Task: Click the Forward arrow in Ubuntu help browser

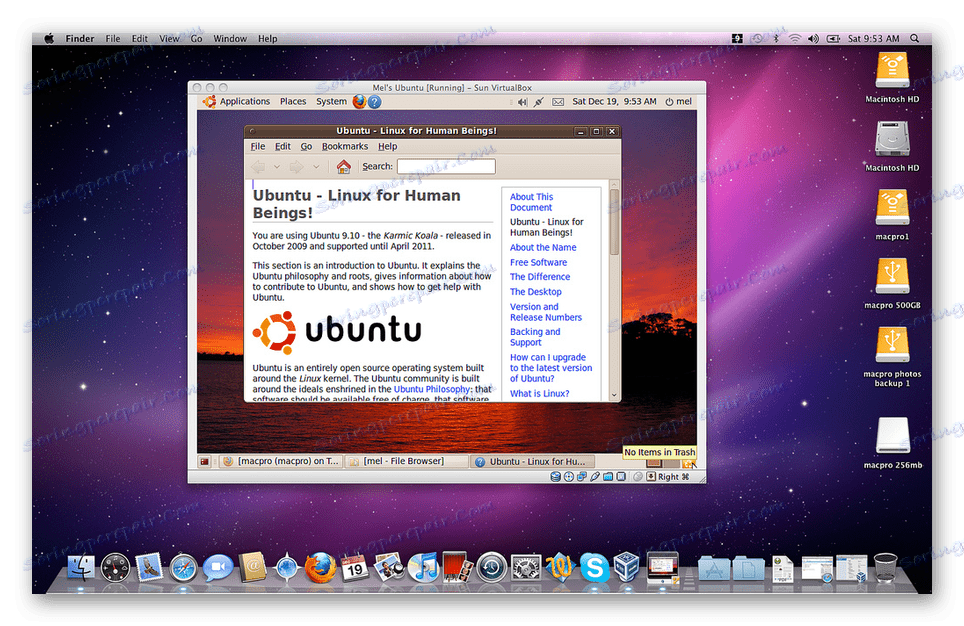Action: click(x=297, y=167)
